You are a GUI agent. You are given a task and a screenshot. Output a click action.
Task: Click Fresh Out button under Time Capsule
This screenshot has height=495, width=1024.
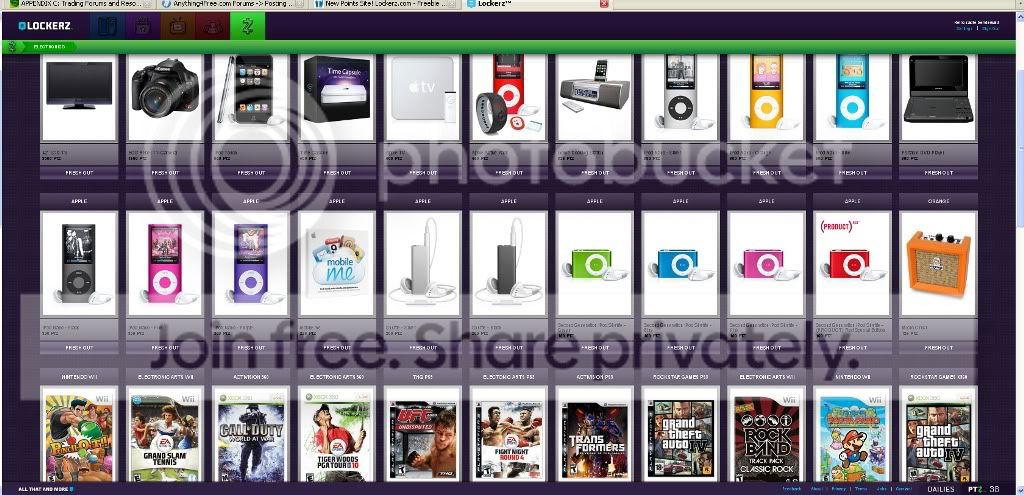[337, 173]
